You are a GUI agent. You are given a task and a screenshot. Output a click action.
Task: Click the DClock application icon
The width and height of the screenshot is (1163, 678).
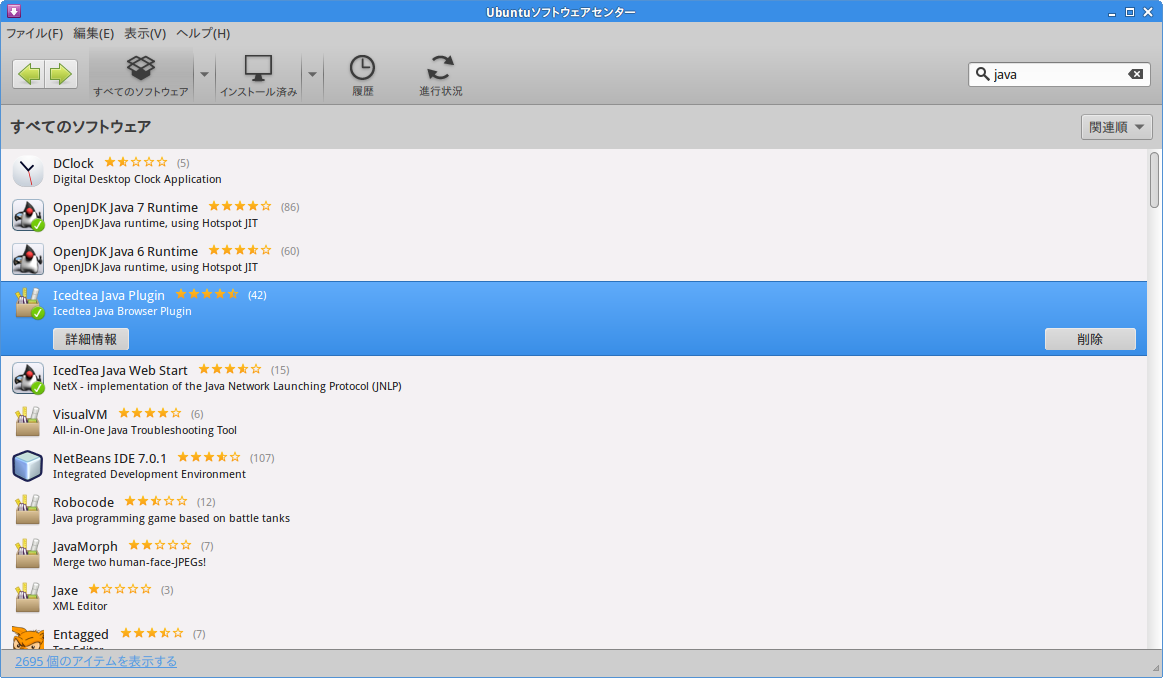coord(27,170)
